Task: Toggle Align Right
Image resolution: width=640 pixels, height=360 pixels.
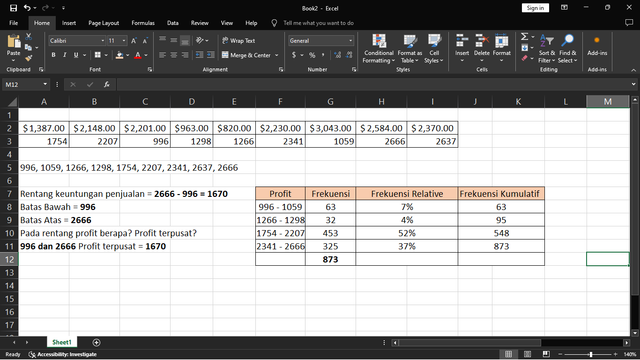Action: [185, 55]
